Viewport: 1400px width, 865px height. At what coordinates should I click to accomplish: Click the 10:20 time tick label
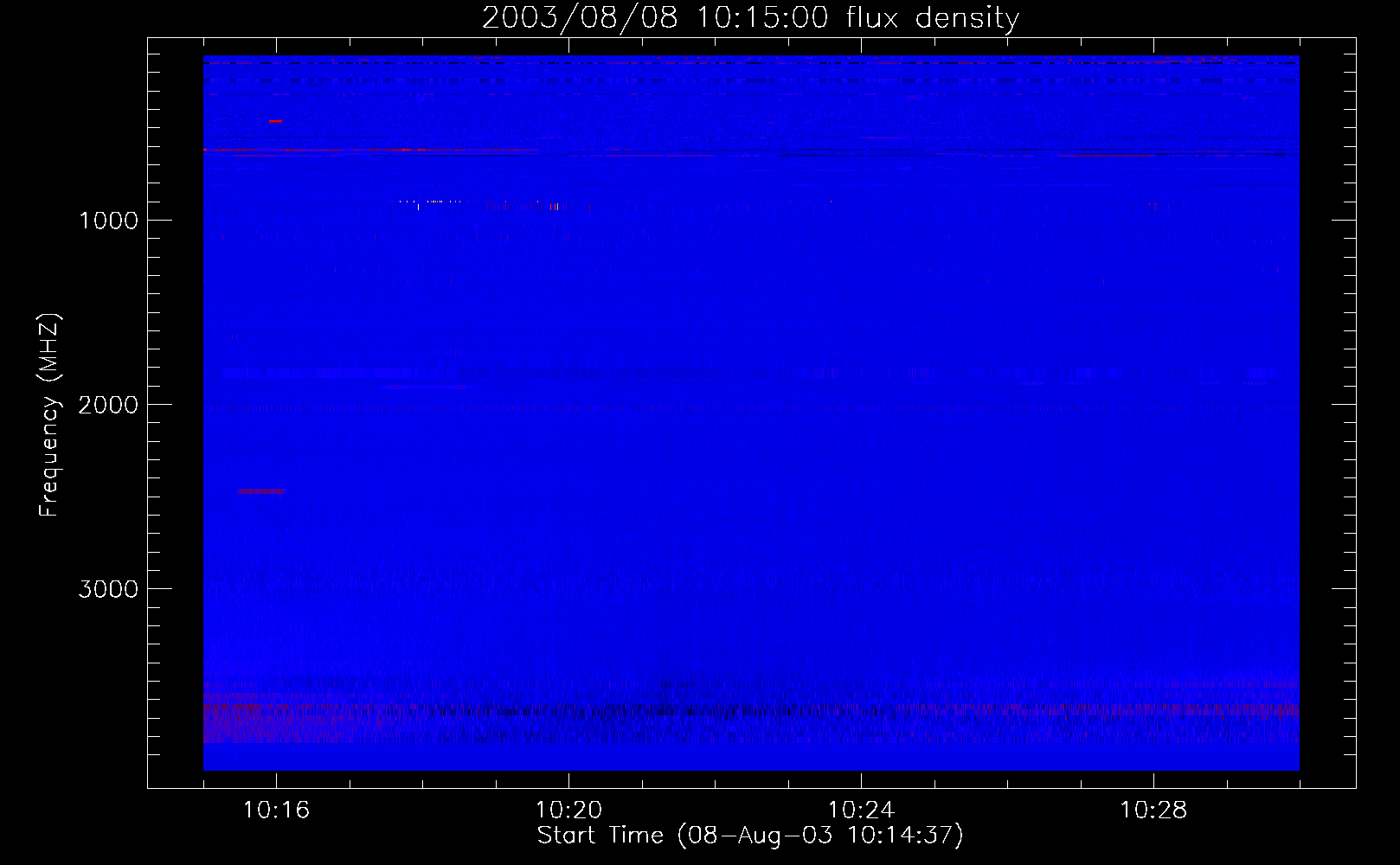(568, 810)
